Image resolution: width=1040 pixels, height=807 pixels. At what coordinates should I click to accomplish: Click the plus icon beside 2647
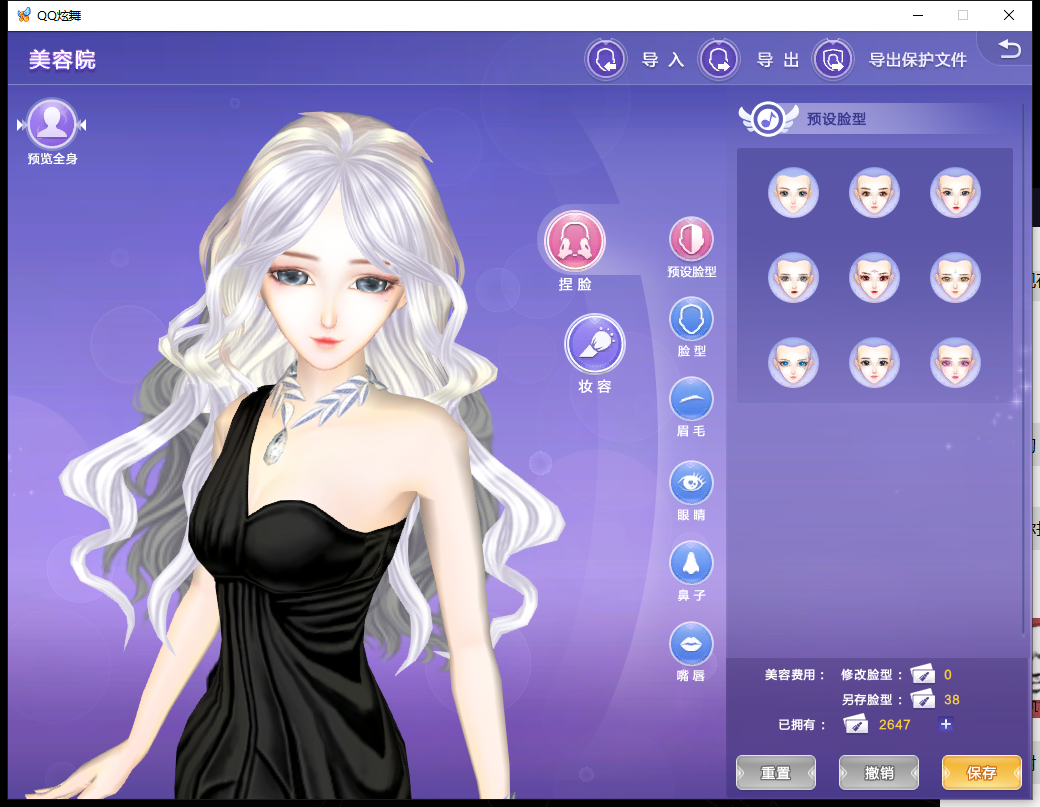point(946,724)
